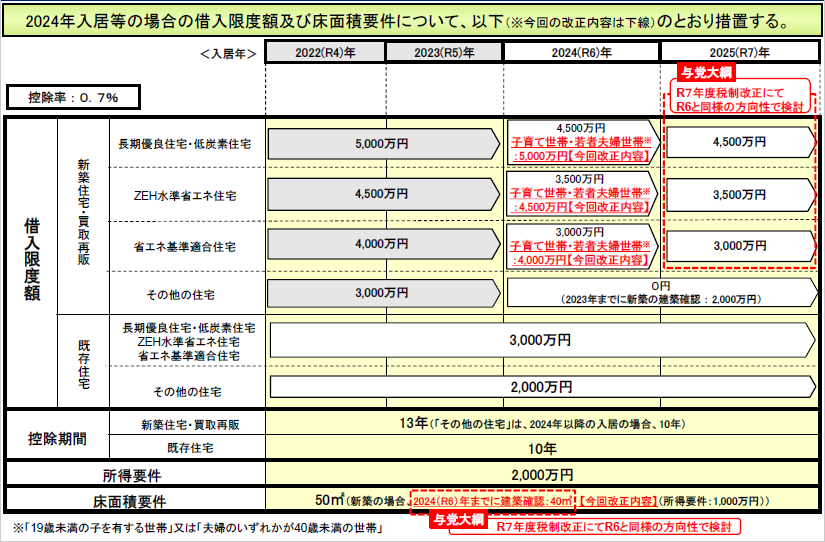
Task: Click the 50㎡ floor area value
Action: point(329,500)
